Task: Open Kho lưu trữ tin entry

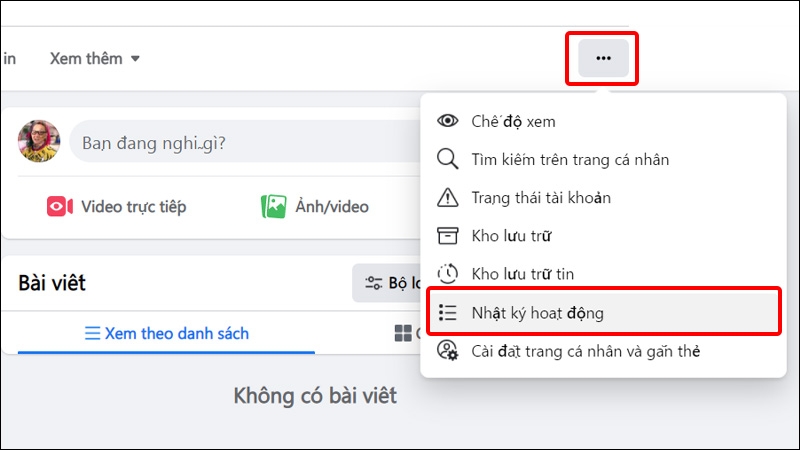Action: (603, 274)
